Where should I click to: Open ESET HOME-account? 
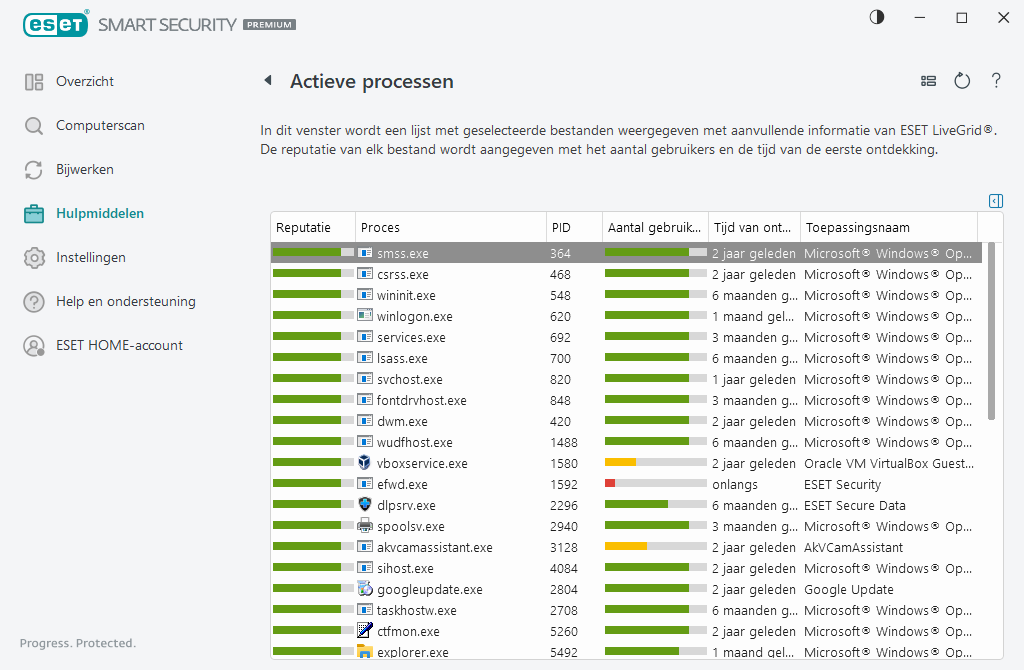coord(119,345)
